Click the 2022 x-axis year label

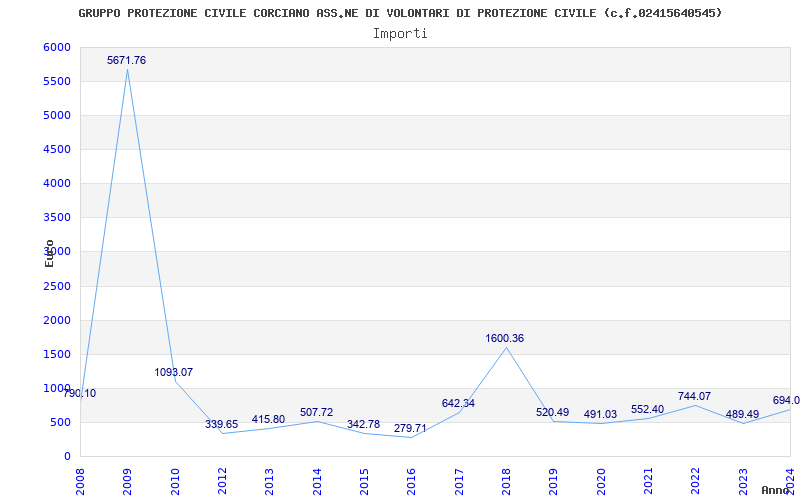pos(695,481)
